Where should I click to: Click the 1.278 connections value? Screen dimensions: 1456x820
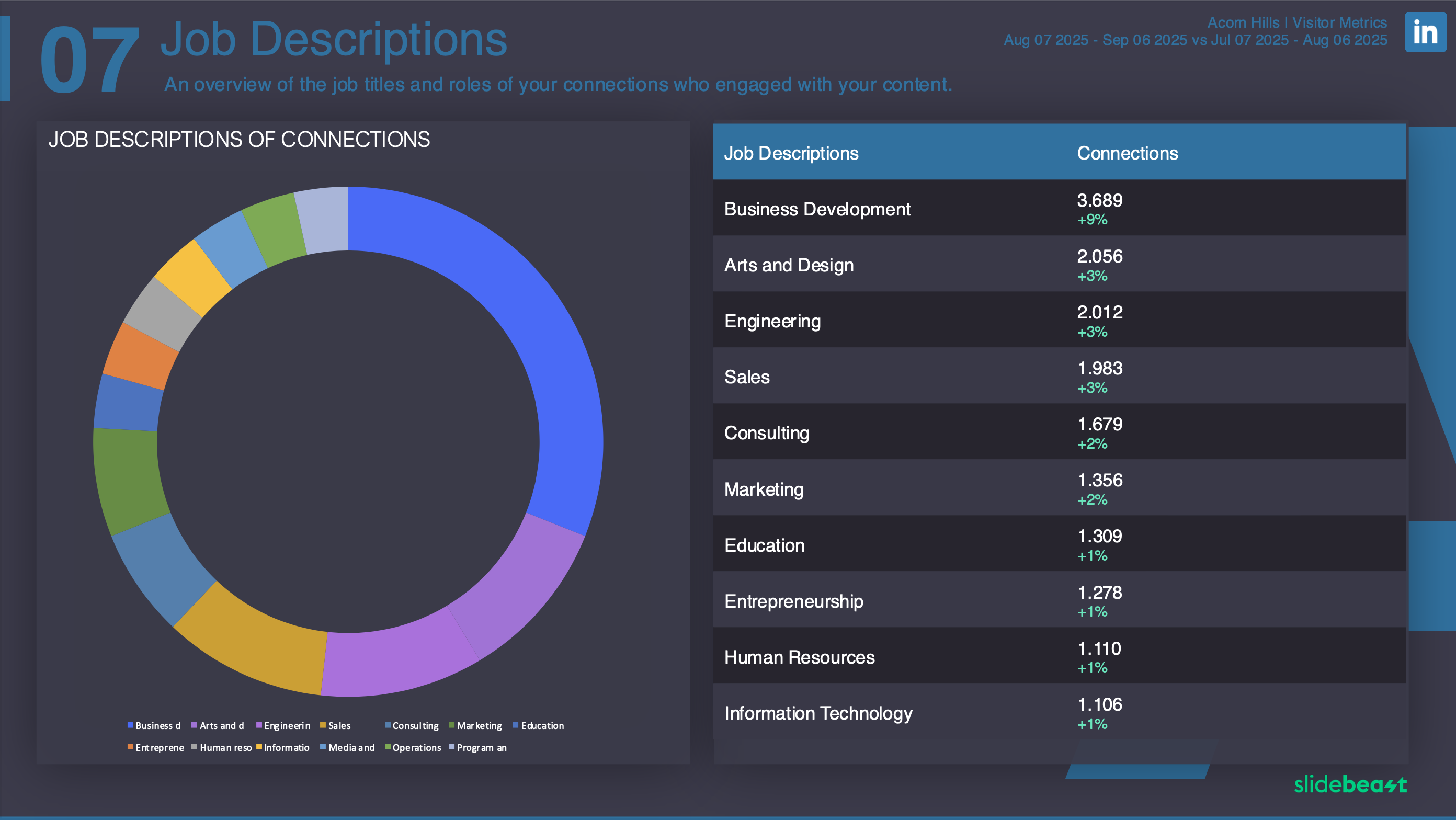click(1099, 593)
